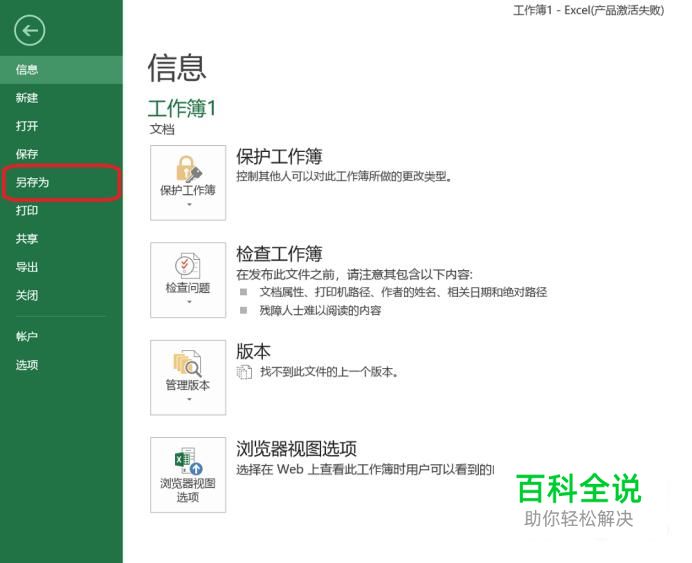Screen dimensions: 692x563
Task: Click the 保护工作簿 button label text
Action: 188,191
